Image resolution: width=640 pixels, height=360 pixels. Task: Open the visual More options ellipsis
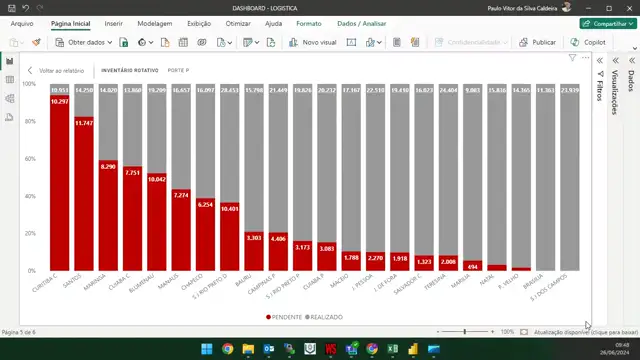pyautogui.click(x=585, y=58)
